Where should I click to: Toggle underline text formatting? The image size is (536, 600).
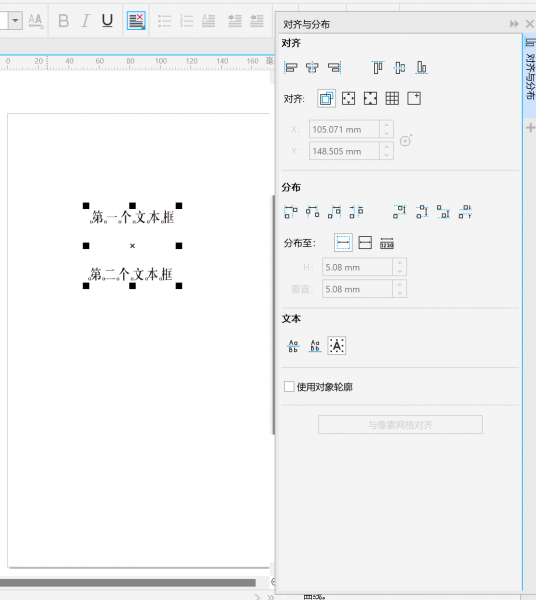(107, 20)
